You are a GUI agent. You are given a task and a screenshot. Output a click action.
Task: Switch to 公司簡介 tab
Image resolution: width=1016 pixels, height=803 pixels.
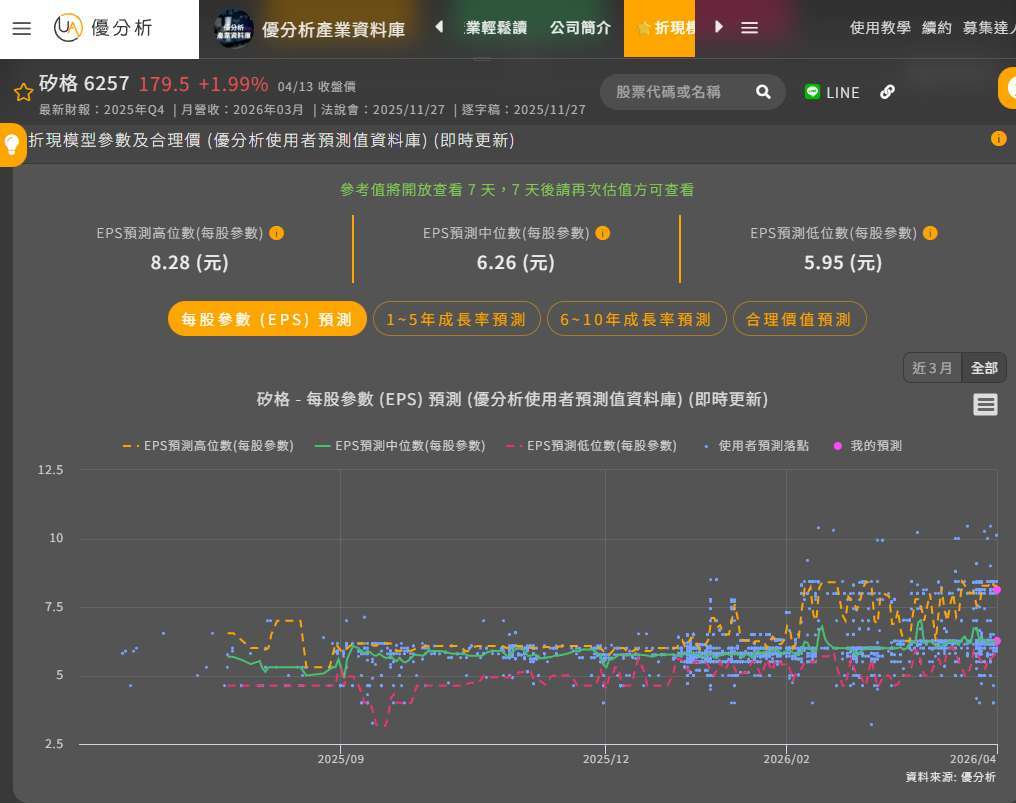point(580,28)
